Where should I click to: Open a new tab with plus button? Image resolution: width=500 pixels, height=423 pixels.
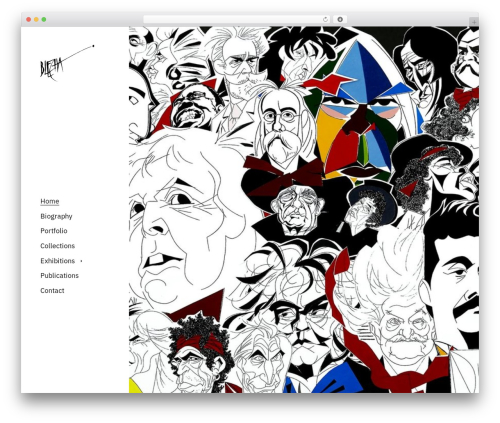(474, 22)
